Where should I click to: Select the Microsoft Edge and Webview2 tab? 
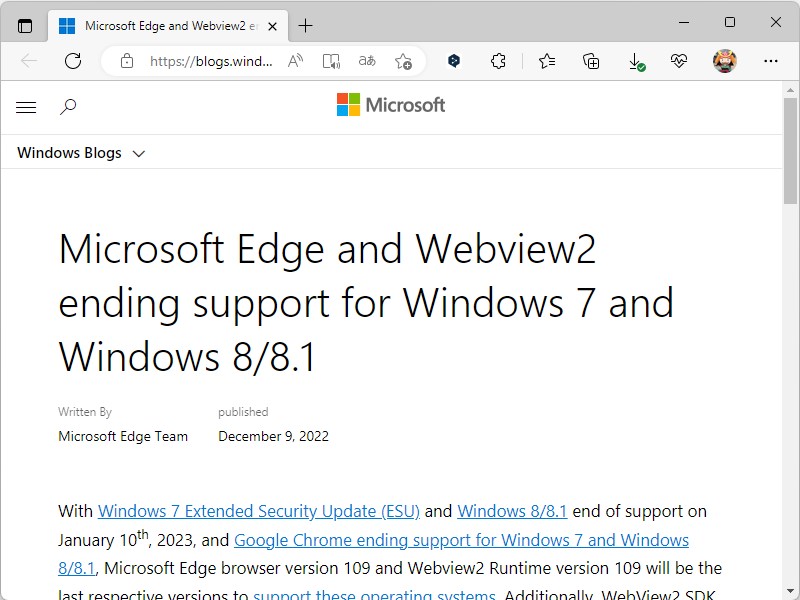(x=165, y=25)
